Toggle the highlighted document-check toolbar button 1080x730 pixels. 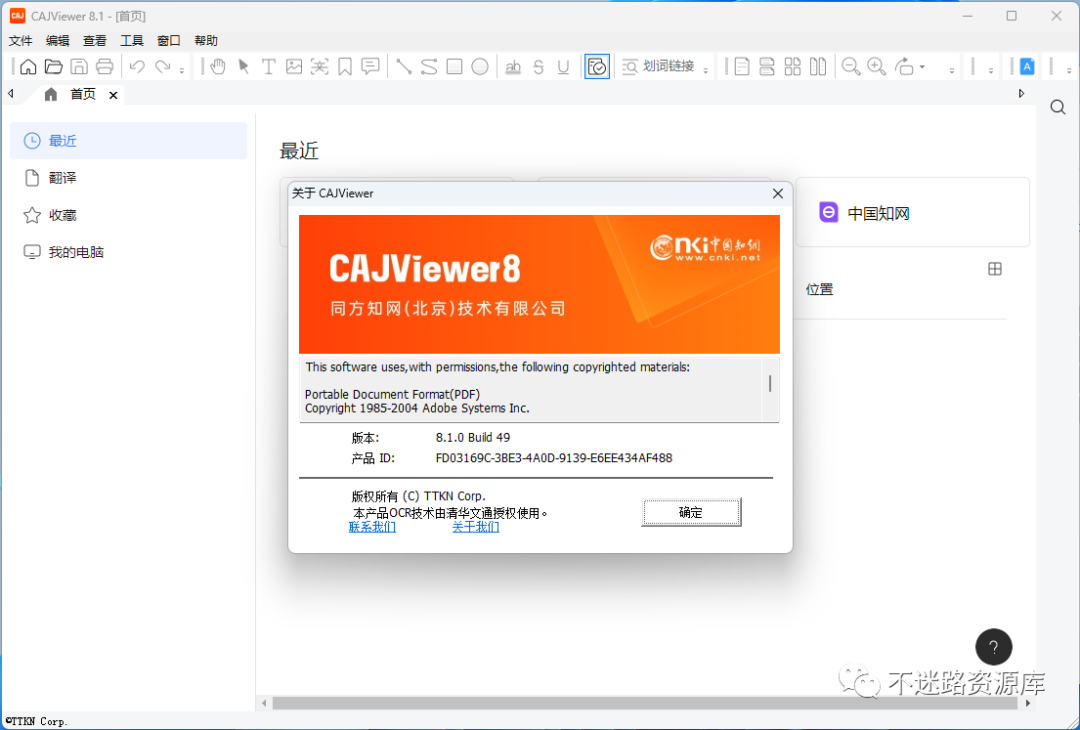(597, 67)
